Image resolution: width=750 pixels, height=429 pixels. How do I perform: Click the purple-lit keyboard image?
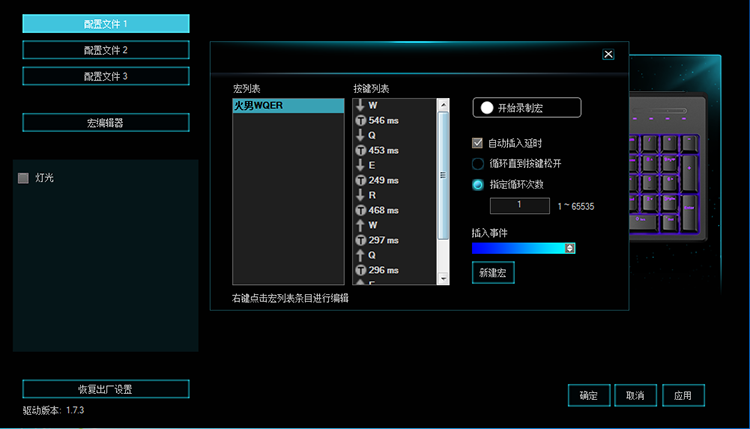668,167
